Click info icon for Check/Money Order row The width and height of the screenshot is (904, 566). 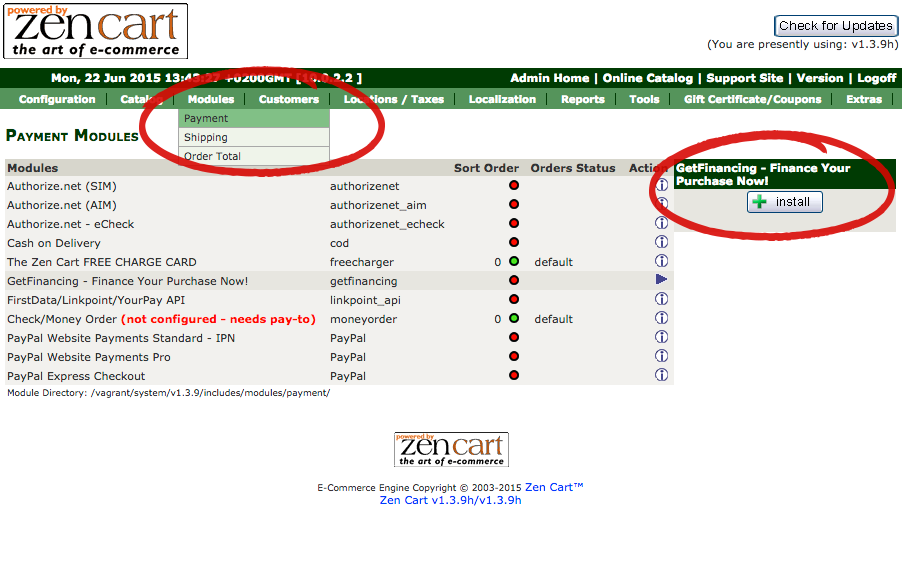tap(661, 318)
